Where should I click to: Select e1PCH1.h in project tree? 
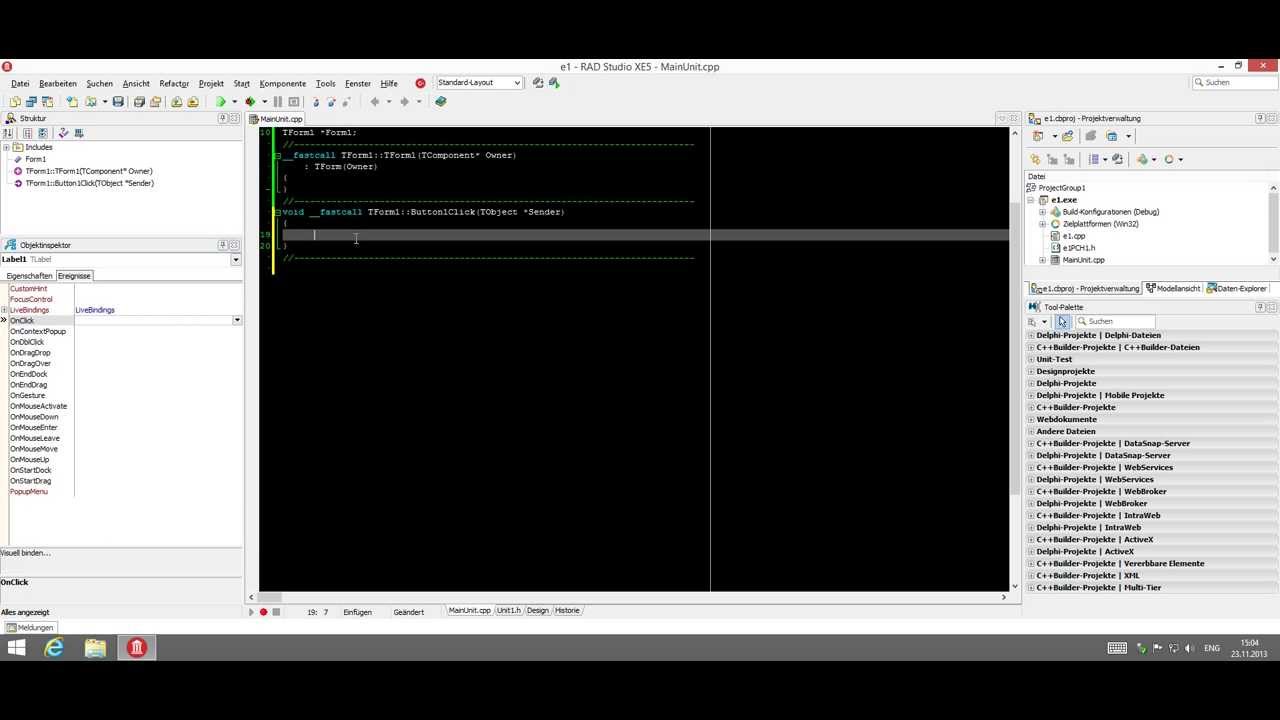tap(1079, 248)
